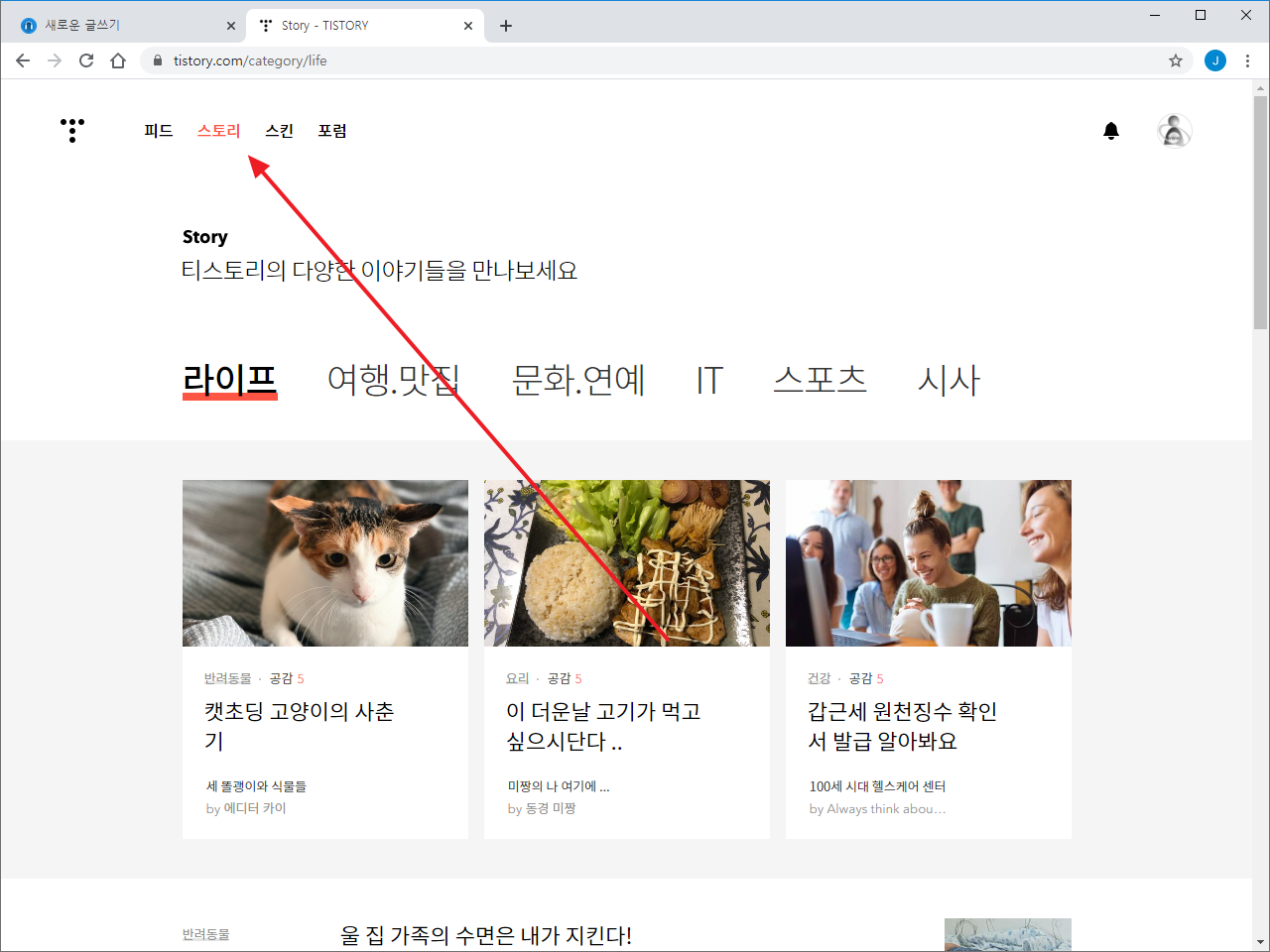Click the Tistory logo icon

point(72,130)
